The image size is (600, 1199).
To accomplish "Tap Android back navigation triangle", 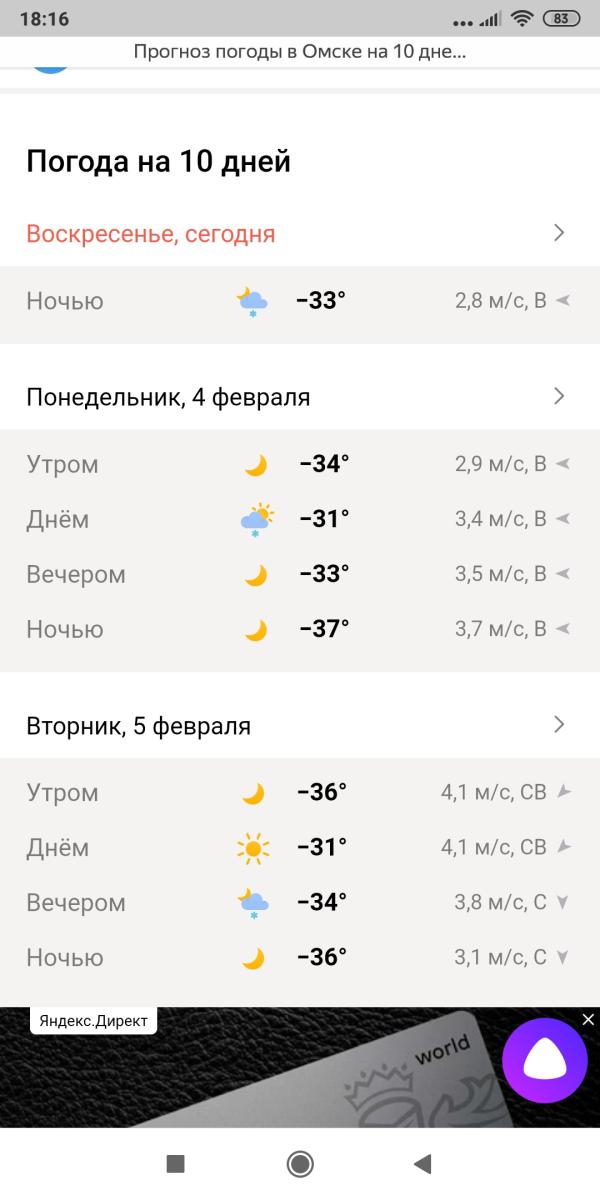I will [422, 1164].
